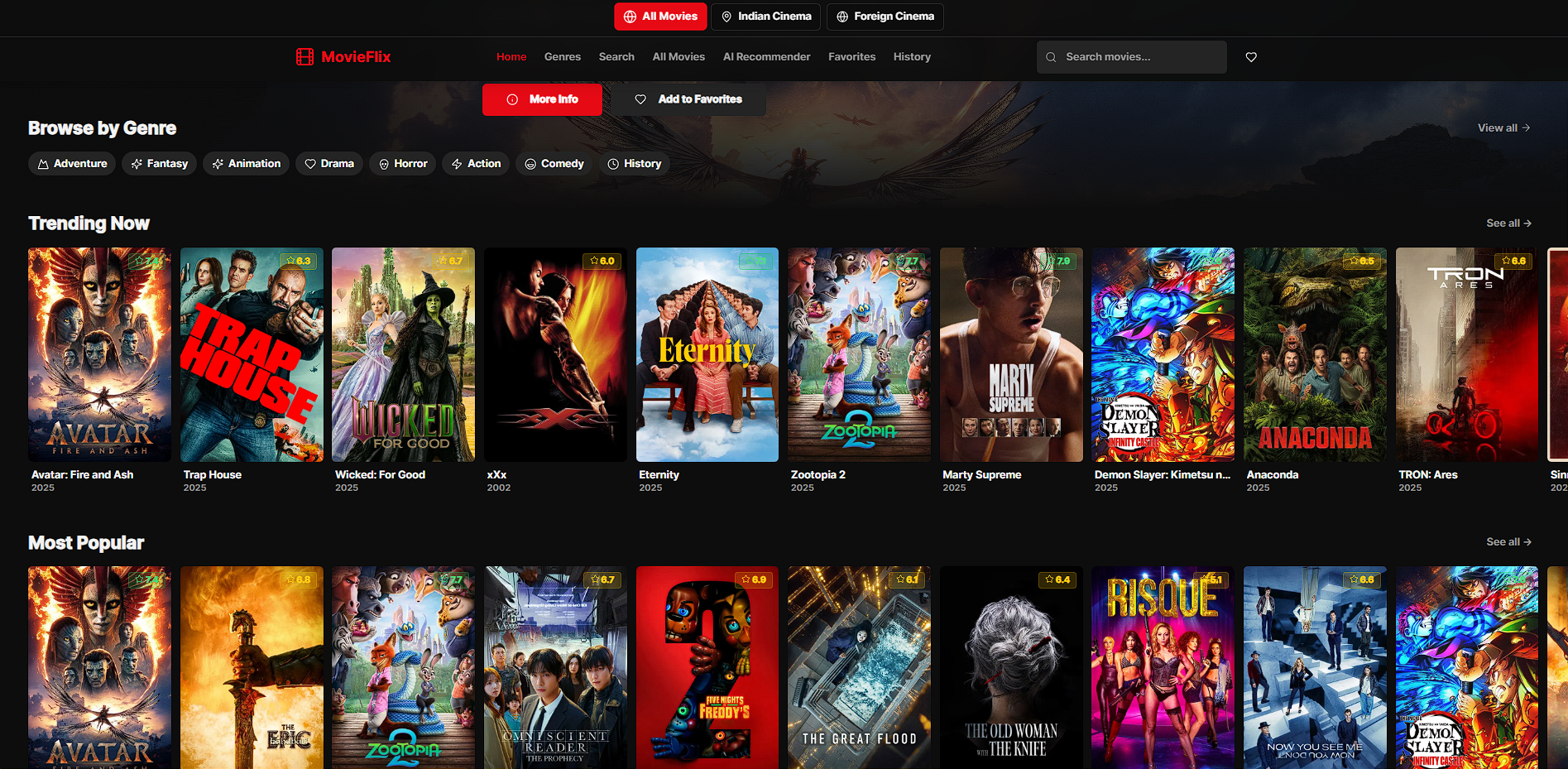Select the Fantasy genre chip
The image size is (1568, 769).
pyautogui.click(x=159, y=163)
